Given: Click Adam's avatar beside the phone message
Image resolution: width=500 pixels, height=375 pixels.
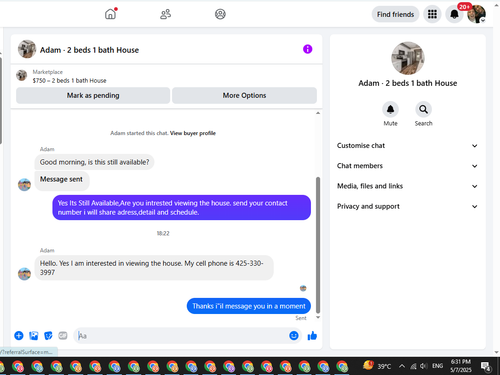Looking at the screenshot, I should coord(24,274).
